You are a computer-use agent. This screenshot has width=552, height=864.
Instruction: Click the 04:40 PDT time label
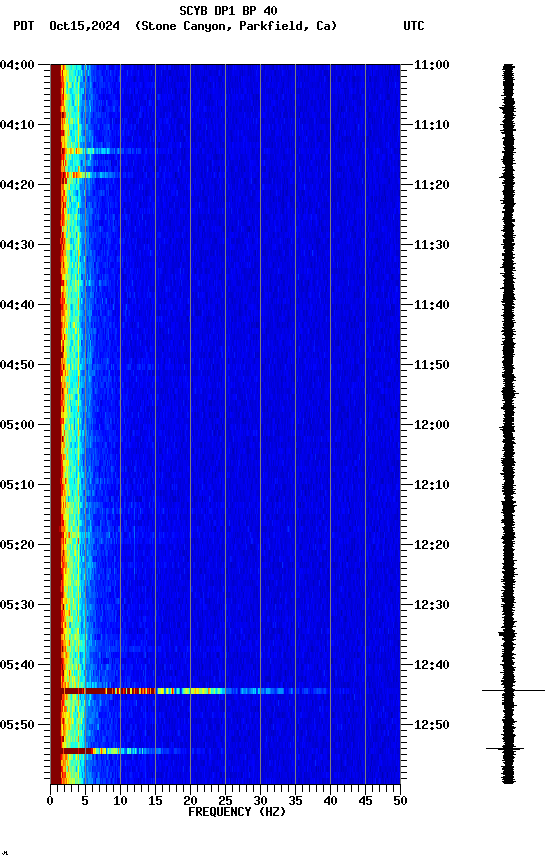point(17,305)
